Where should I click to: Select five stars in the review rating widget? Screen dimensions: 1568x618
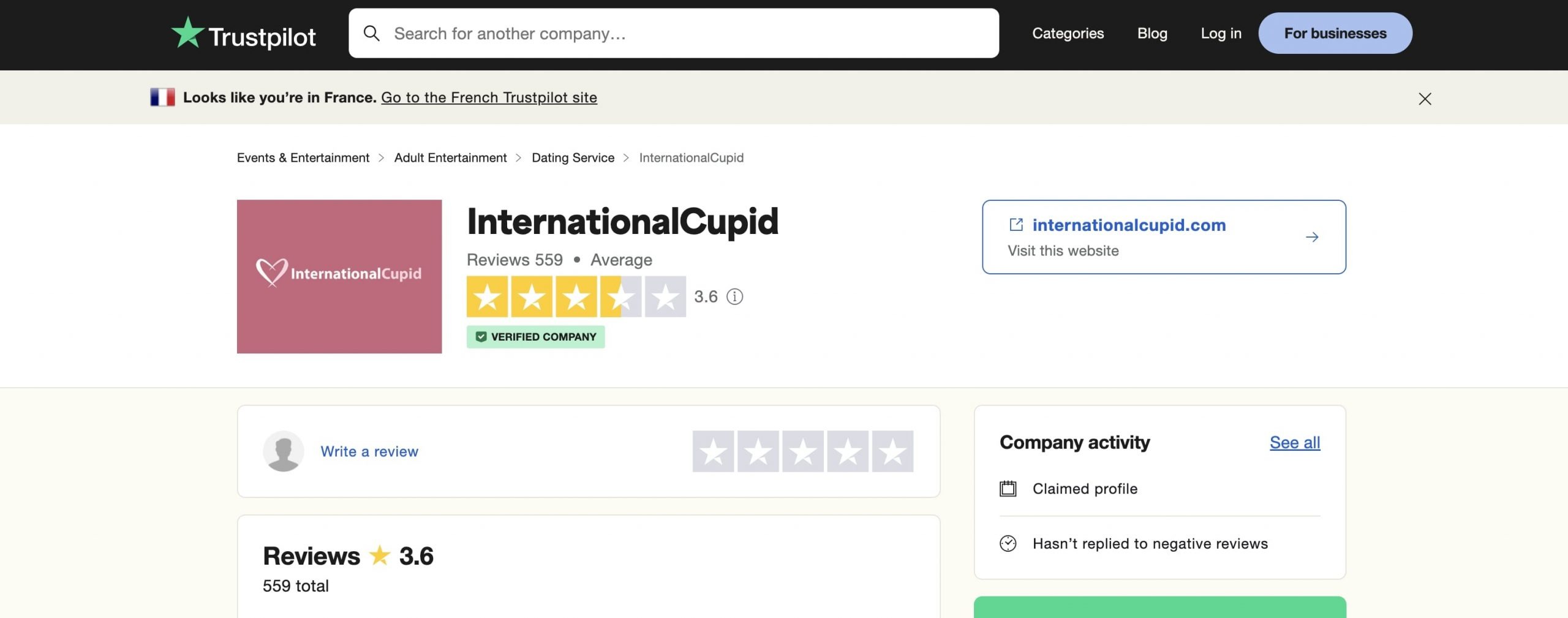click(x=892, y=451)
